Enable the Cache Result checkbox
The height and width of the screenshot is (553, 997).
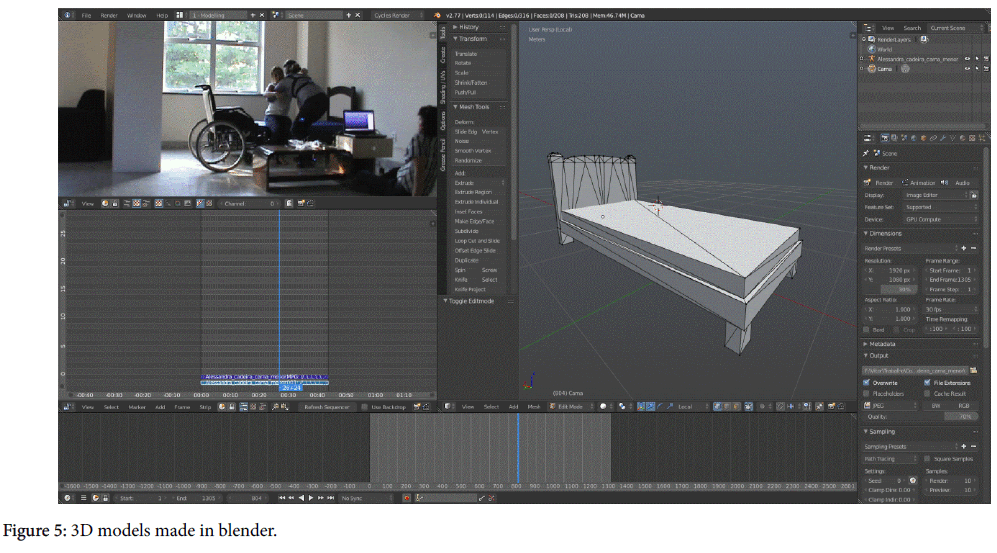click(927, 393)
